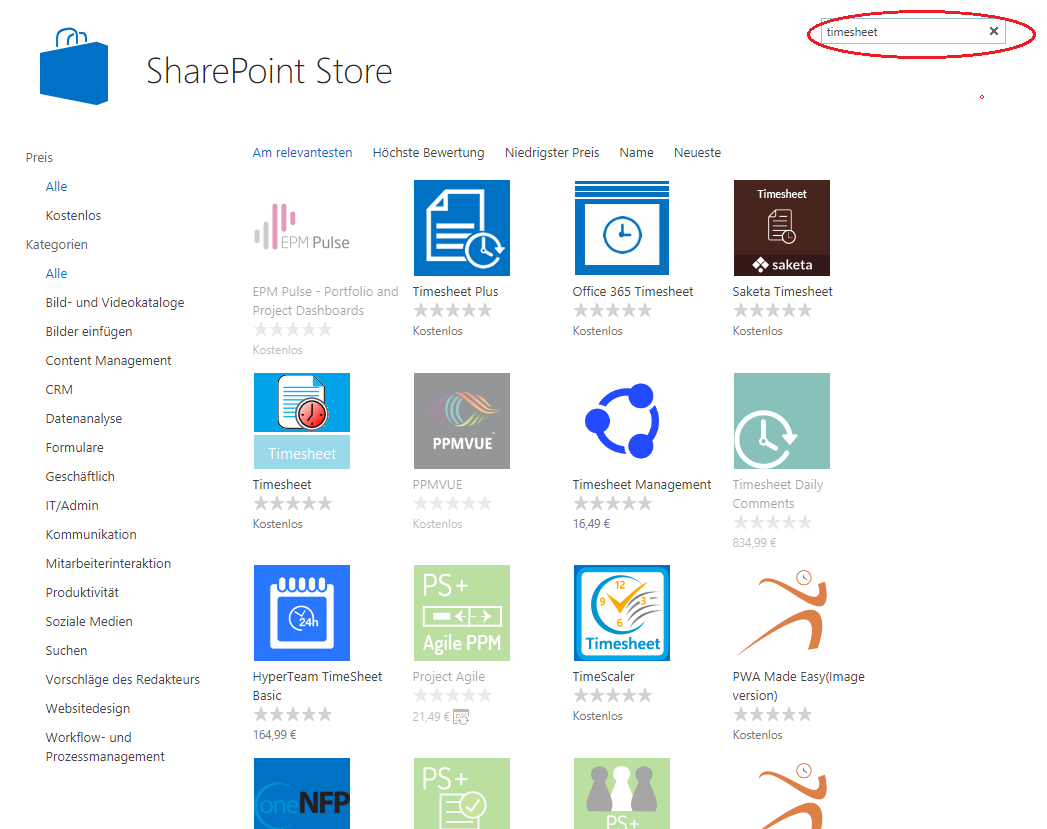Filter by Content Management category
1047x829 pixels.
pos(108,360)
